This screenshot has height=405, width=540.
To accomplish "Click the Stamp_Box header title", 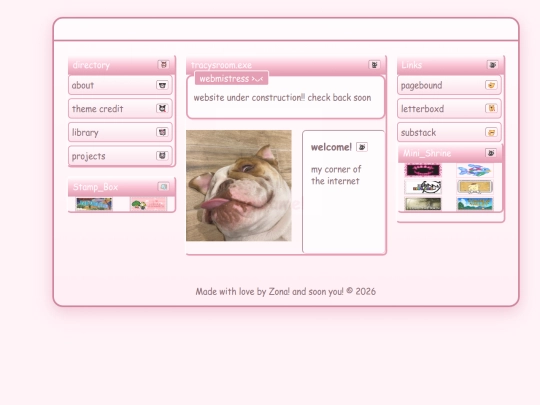I will (95, 187).
